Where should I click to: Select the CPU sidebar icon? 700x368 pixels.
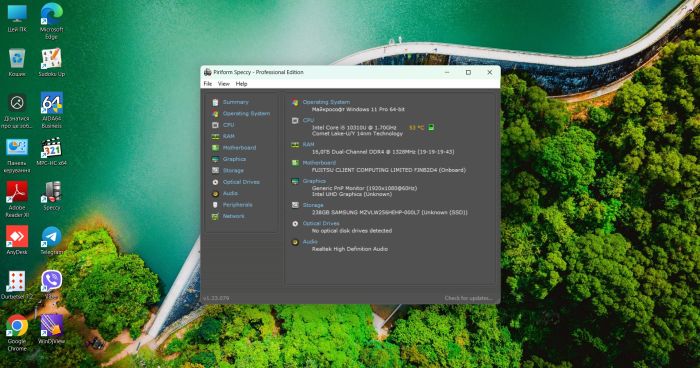(x=215, y=125)
